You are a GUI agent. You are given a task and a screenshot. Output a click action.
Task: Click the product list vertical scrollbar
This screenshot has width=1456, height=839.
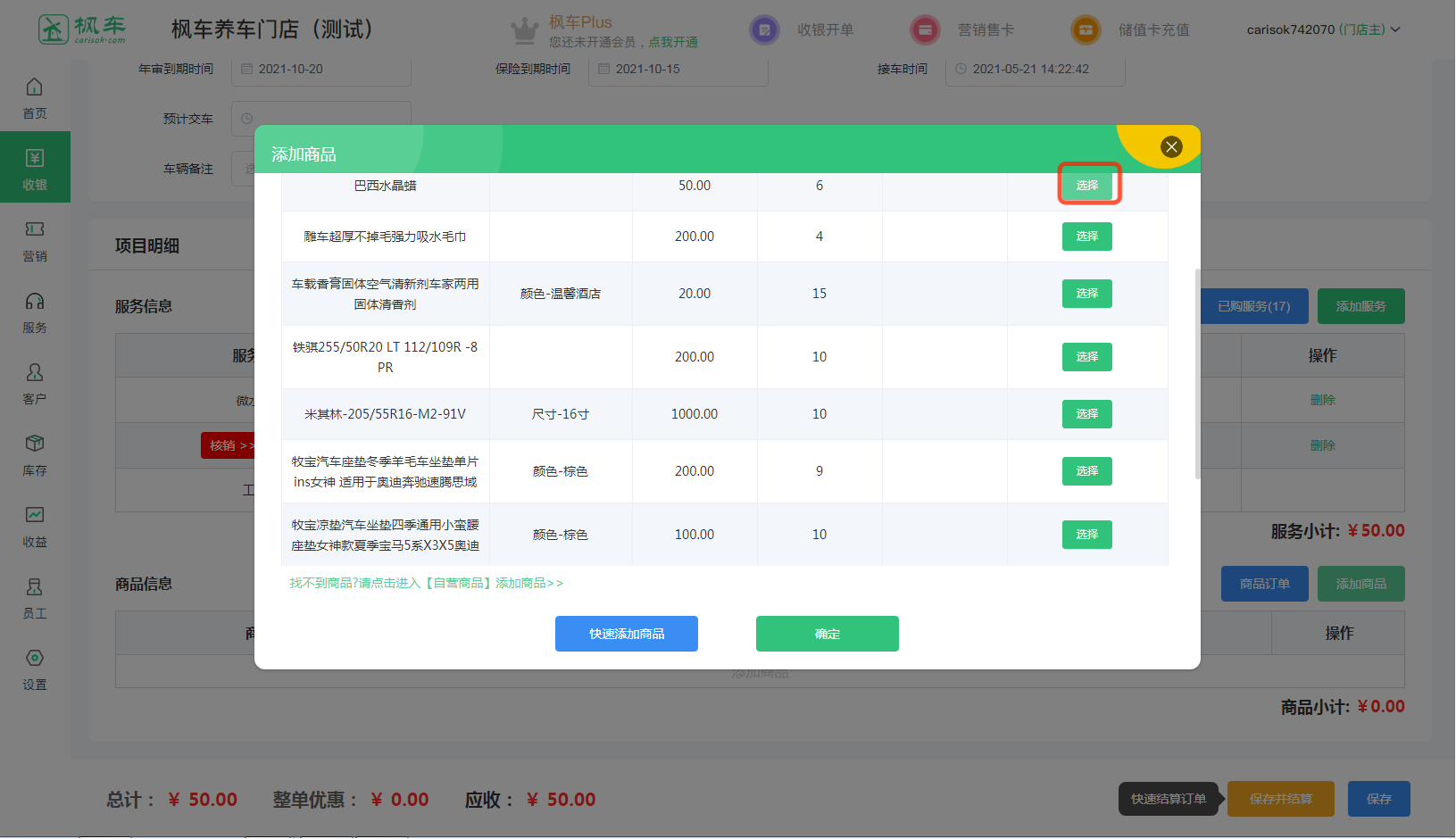pyautogui.click(x=1197, y=373)
